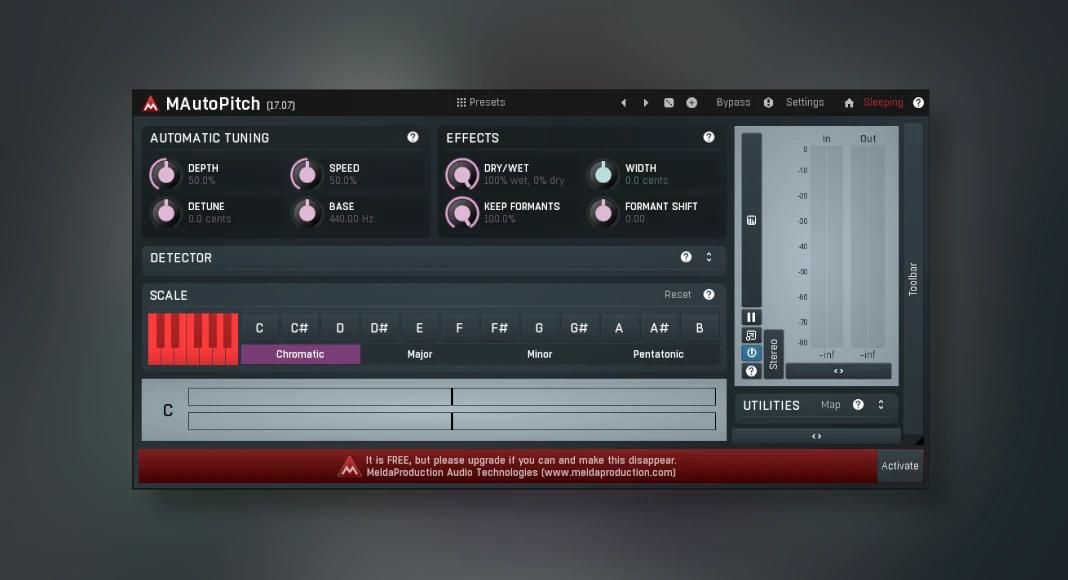Viewport: 1068px width, 580px height.
Task: Toggle note C in scale
Action: coord(260,327)
